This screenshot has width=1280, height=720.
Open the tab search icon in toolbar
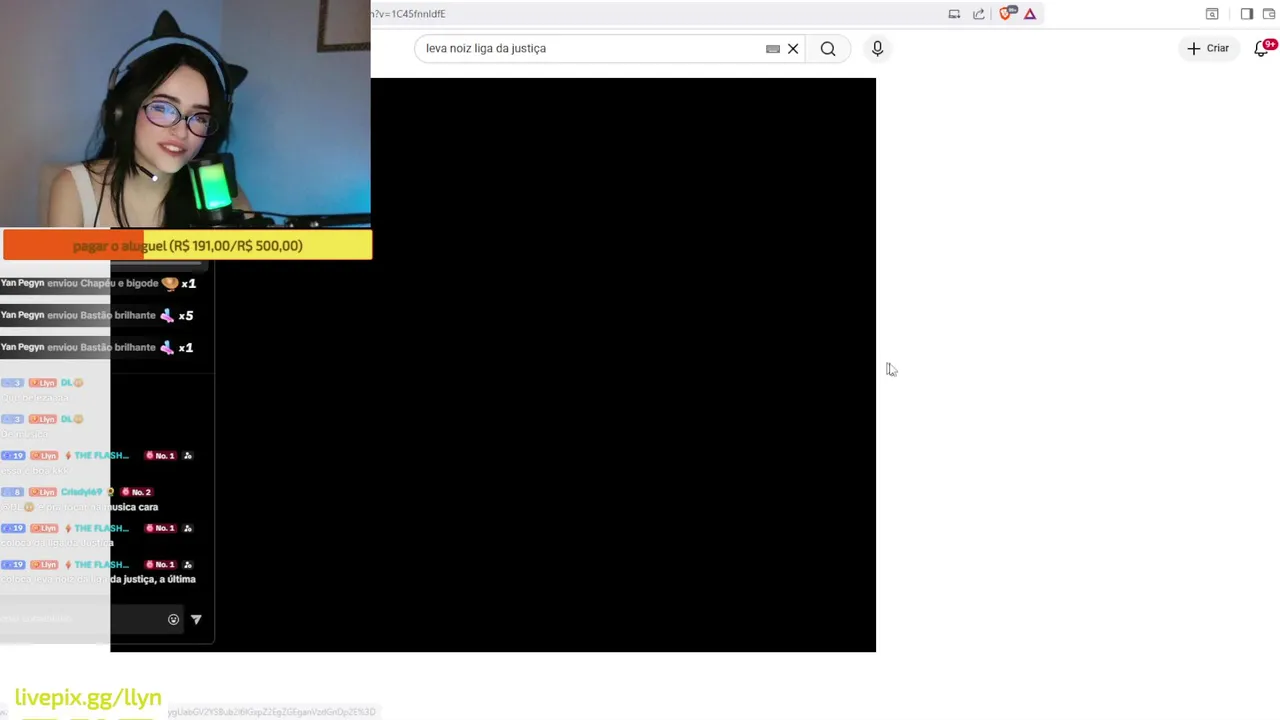(x=1212, y=14)
